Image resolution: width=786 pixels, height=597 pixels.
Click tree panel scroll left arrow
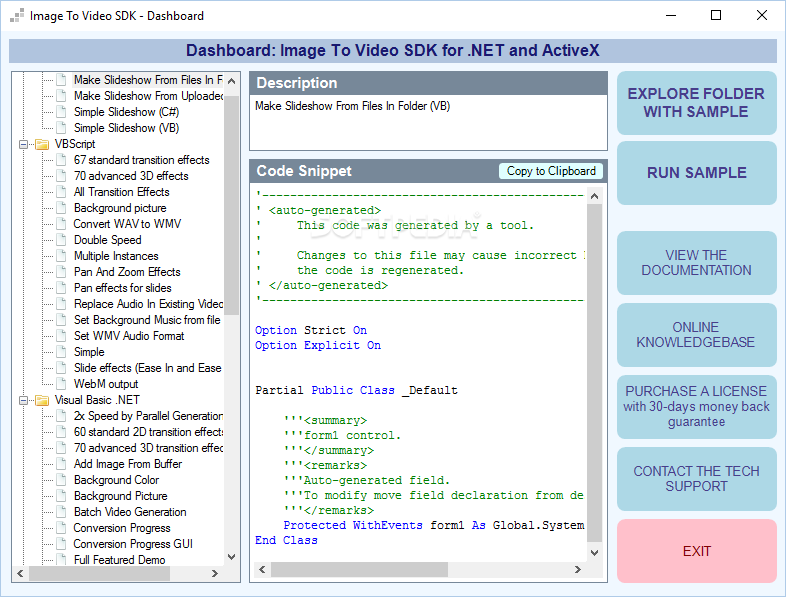(20, 573)
